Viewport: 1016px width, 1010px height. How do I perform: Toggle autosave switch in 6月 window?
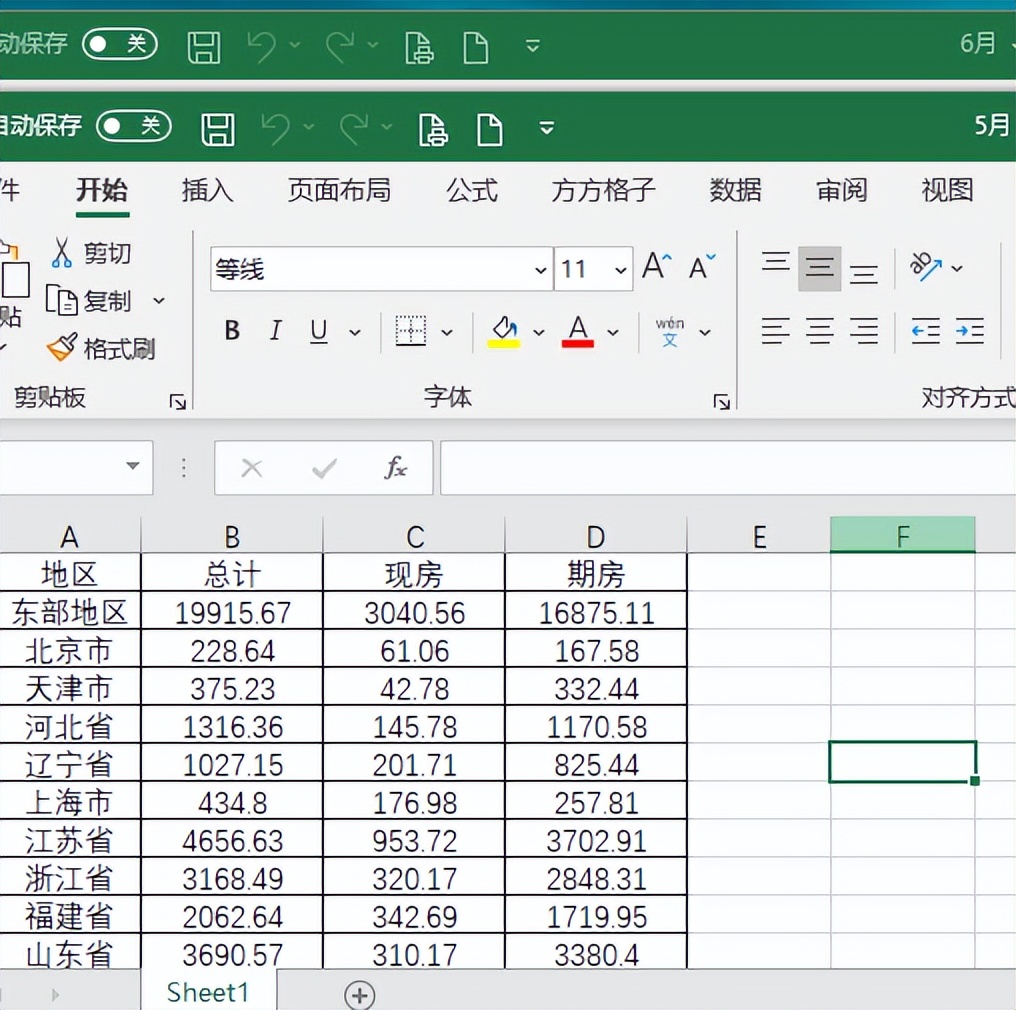click(120, 44)
